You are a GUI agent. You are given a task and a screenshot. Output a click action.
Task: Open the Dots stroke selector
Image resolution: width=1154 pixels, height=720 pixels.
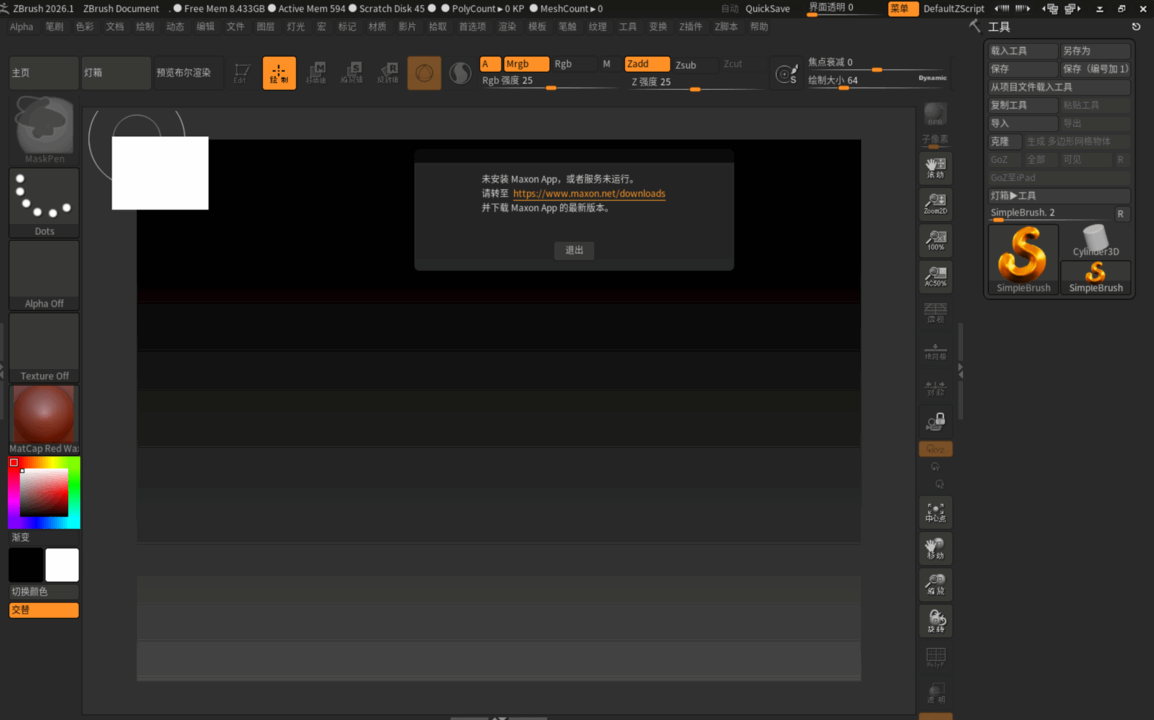point(43,195)
